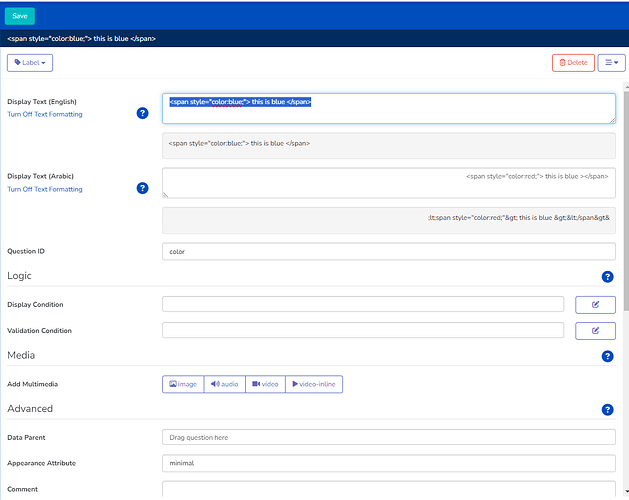Open help icon for Display Text (English)

click(142, 113)
